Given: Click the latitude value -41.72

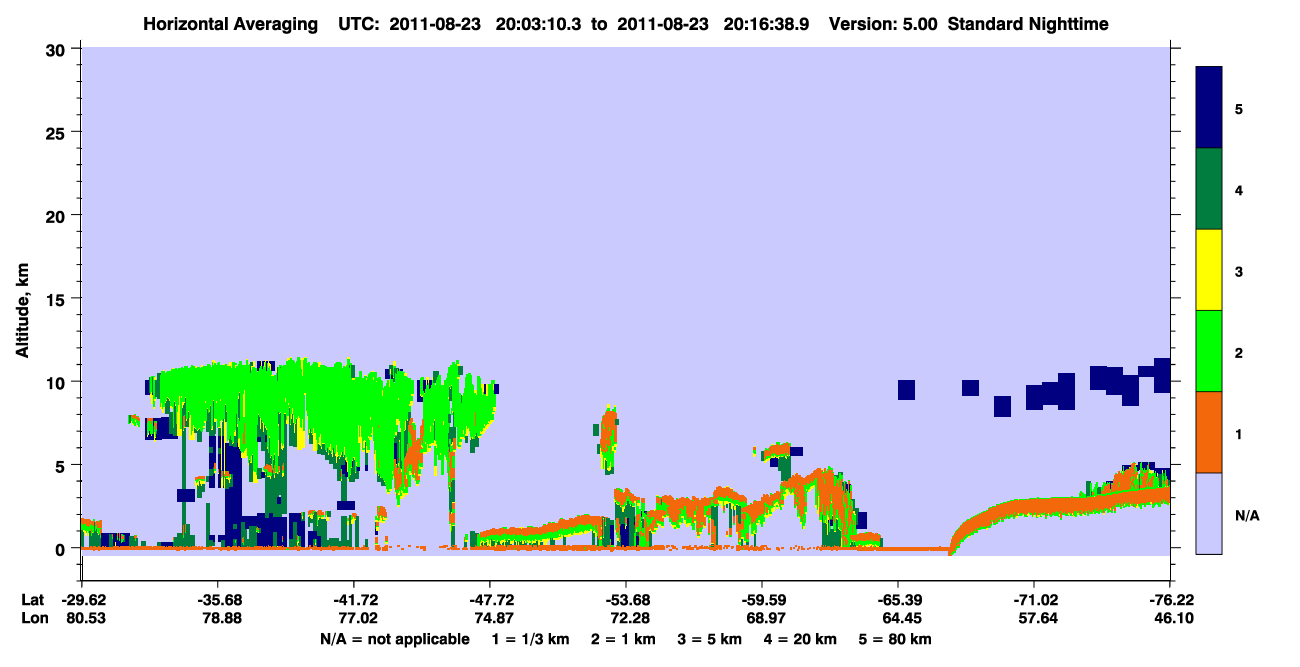Looking at the screenshot, I should pyautogui.click(x=353, y=600).
